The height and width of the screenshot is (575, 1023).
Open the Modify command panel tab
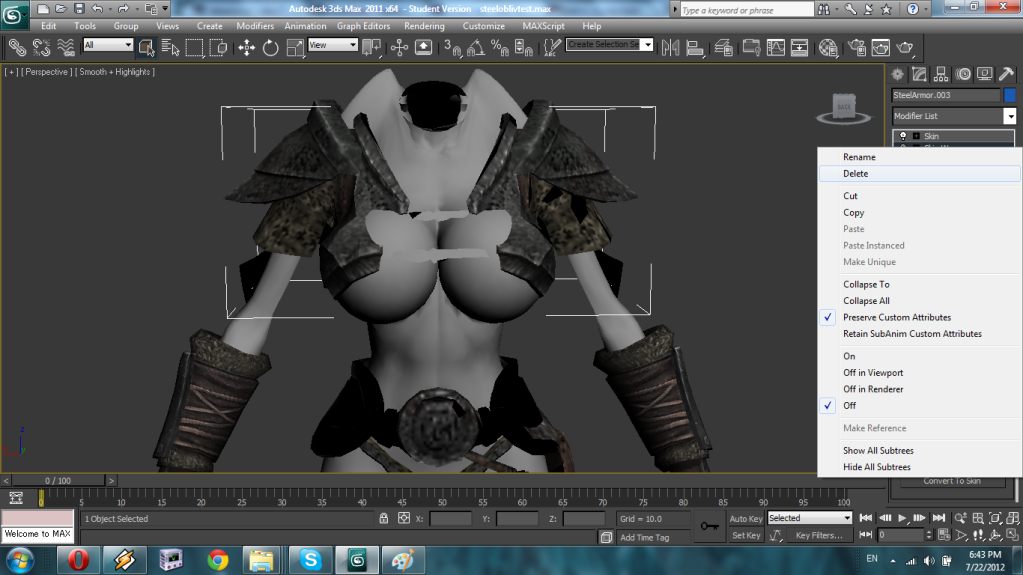coord(919,74)
